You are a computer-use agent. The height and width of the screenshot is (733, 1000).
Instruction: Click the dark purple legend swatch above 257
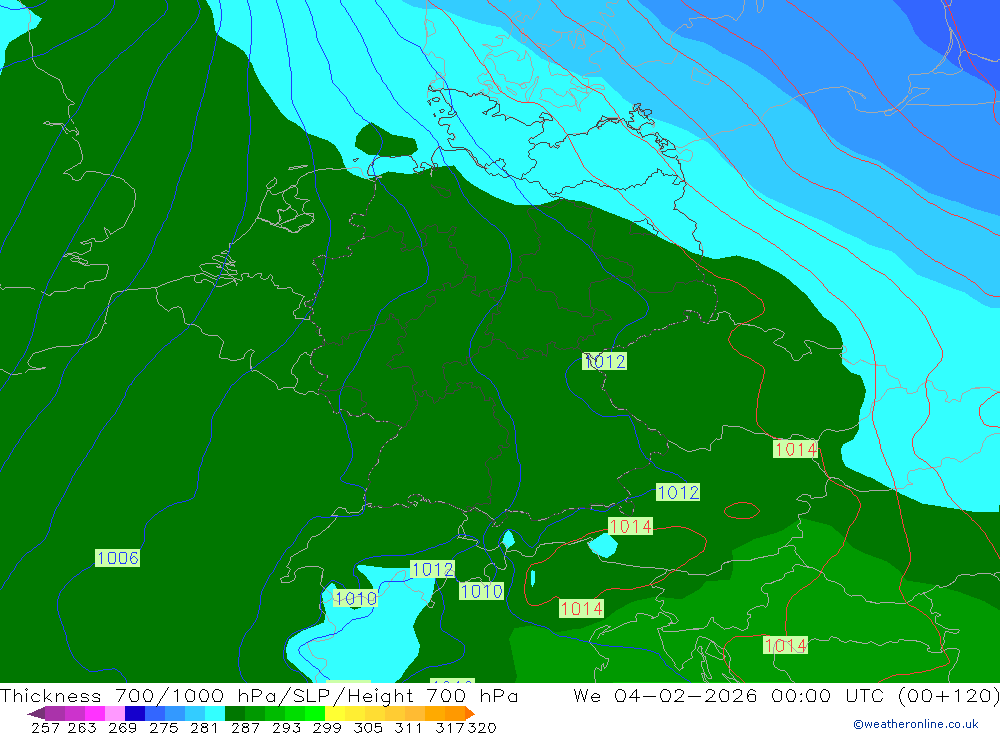[54, 713]
